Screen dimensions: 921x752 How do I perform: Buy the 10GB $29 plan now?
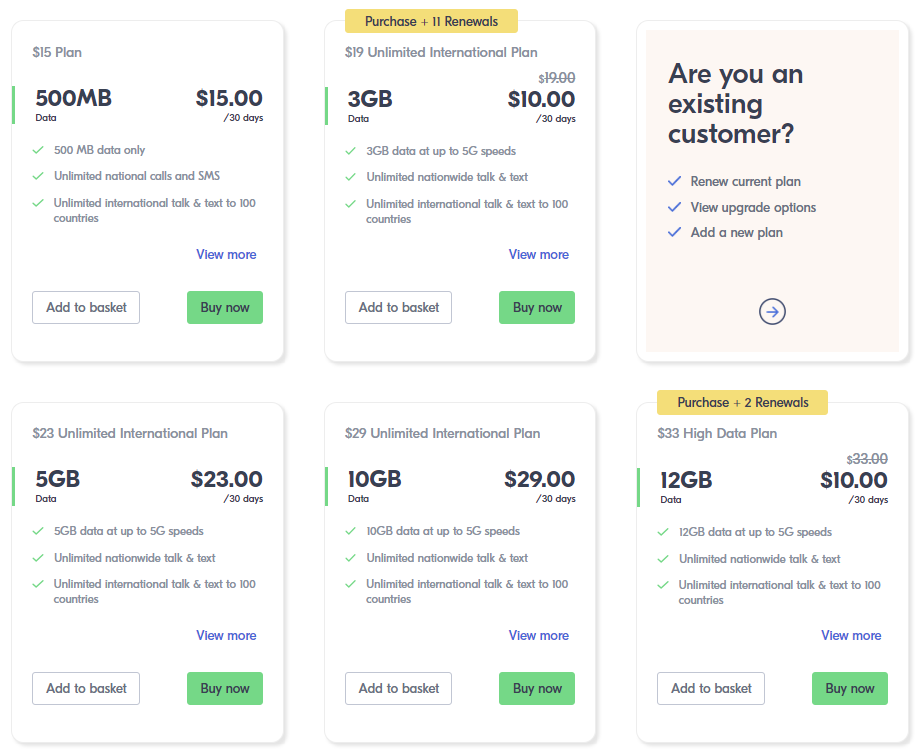[537, 688]
